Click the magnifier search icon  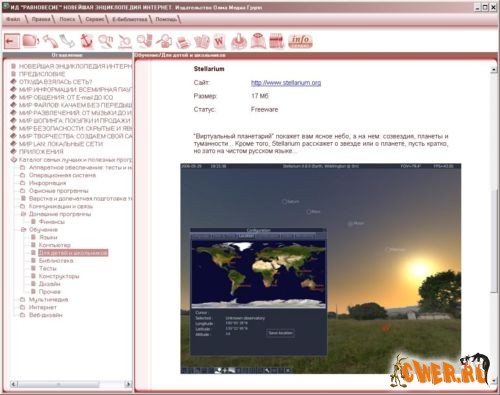pyautogui.click(x=106, y=41)
